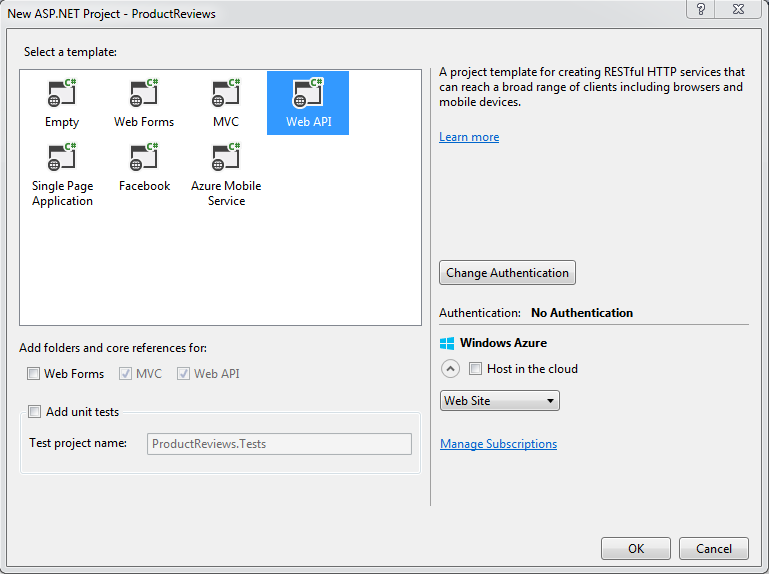Click the Select a template label
This screenshot has height=574, width=769.
pyautogui.click(x=70, y=52)
